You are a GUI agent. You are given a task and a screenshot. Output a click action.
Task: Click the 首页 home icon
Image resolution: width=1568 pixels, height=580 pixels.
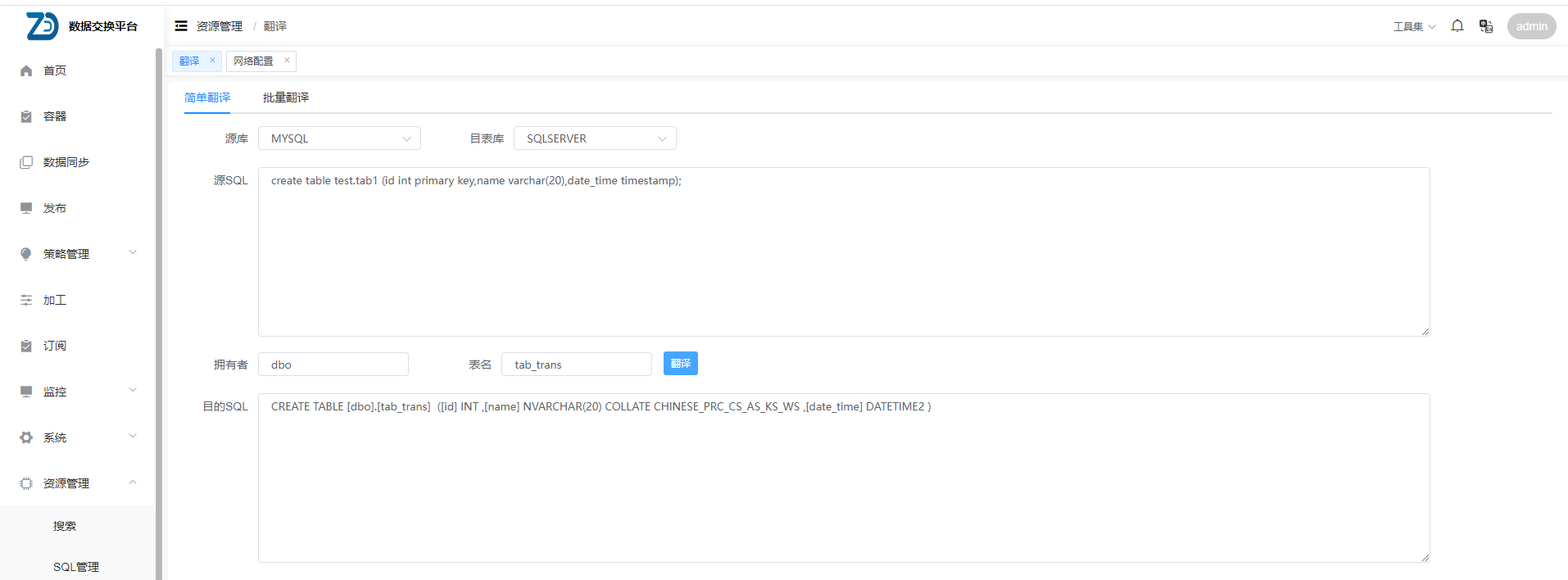click(26, 71)
